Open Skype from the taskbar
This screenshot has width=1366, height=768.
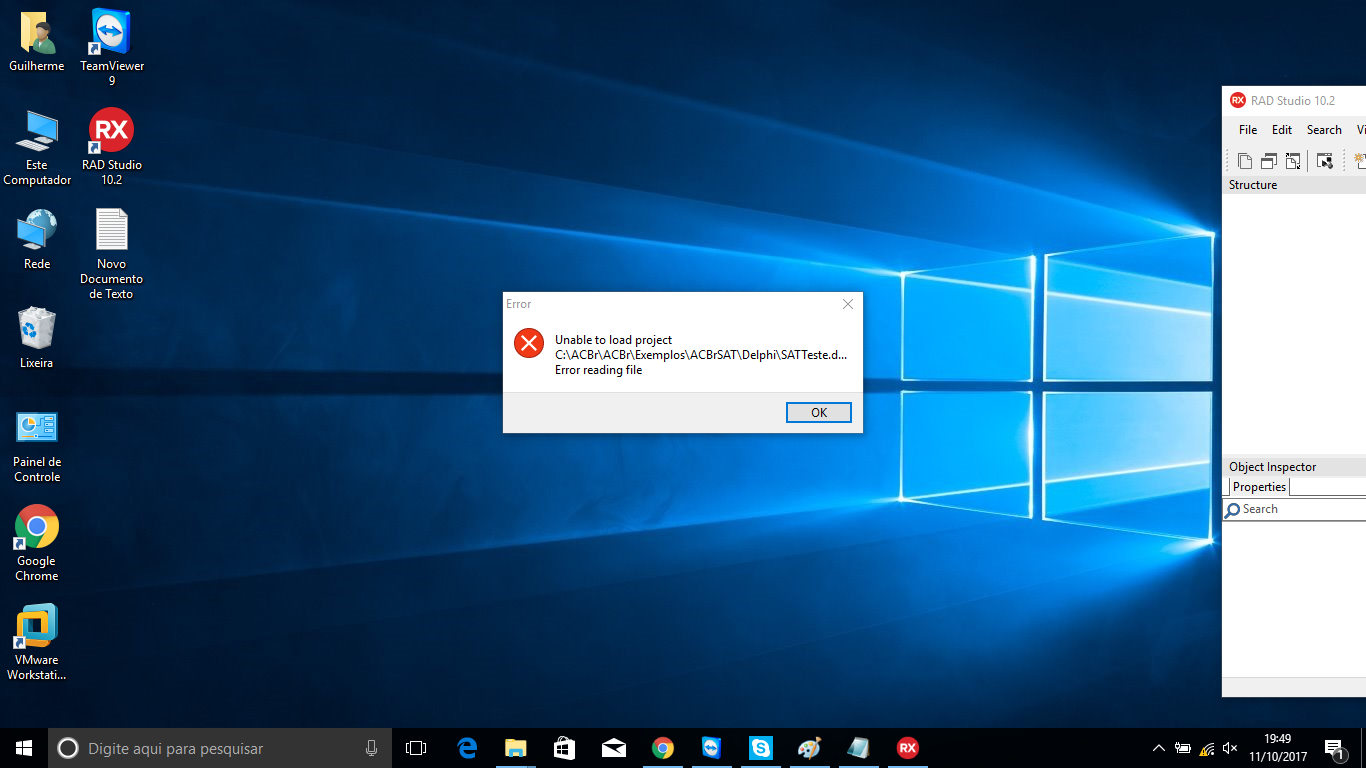[x=761, y=748]
